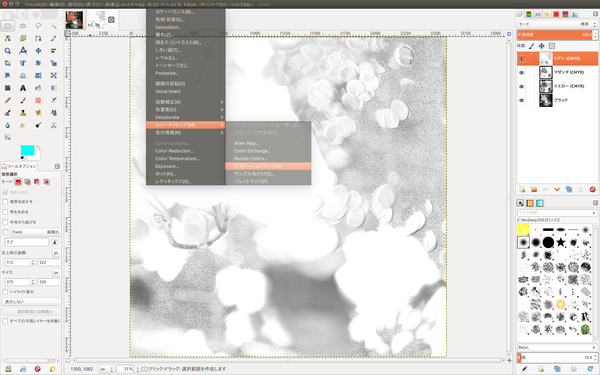
Task: Select the Zoom magnifier tool
Action: [x=8, y=51]
